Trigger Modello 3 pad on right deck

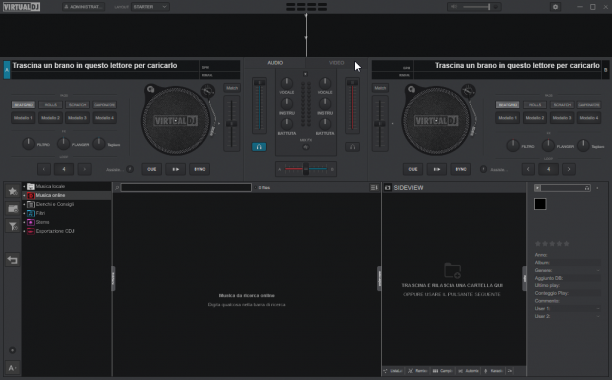pos(562,118)
